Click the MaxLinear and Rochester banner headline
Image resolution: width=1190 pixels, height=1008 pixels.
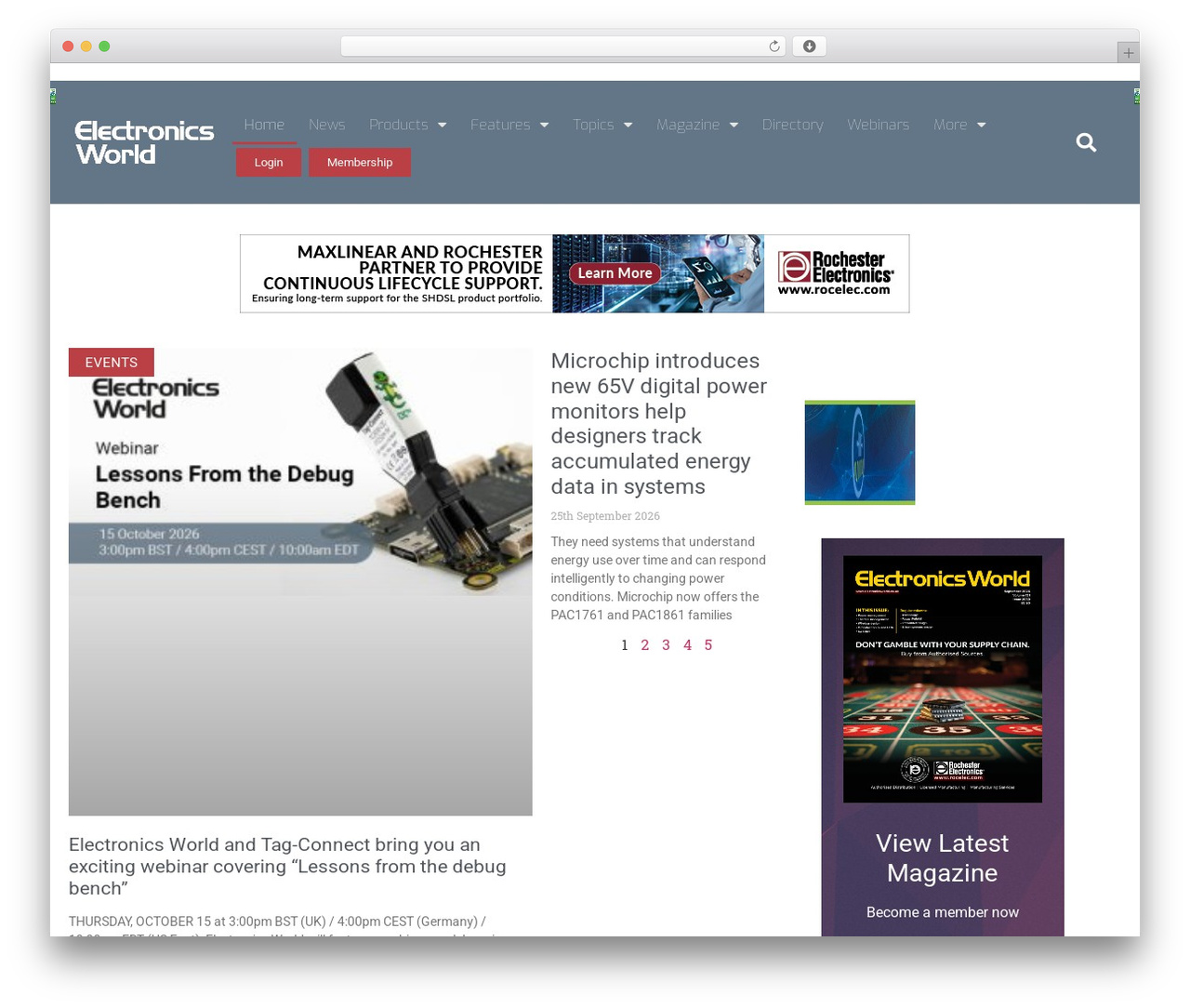(402, 268)
